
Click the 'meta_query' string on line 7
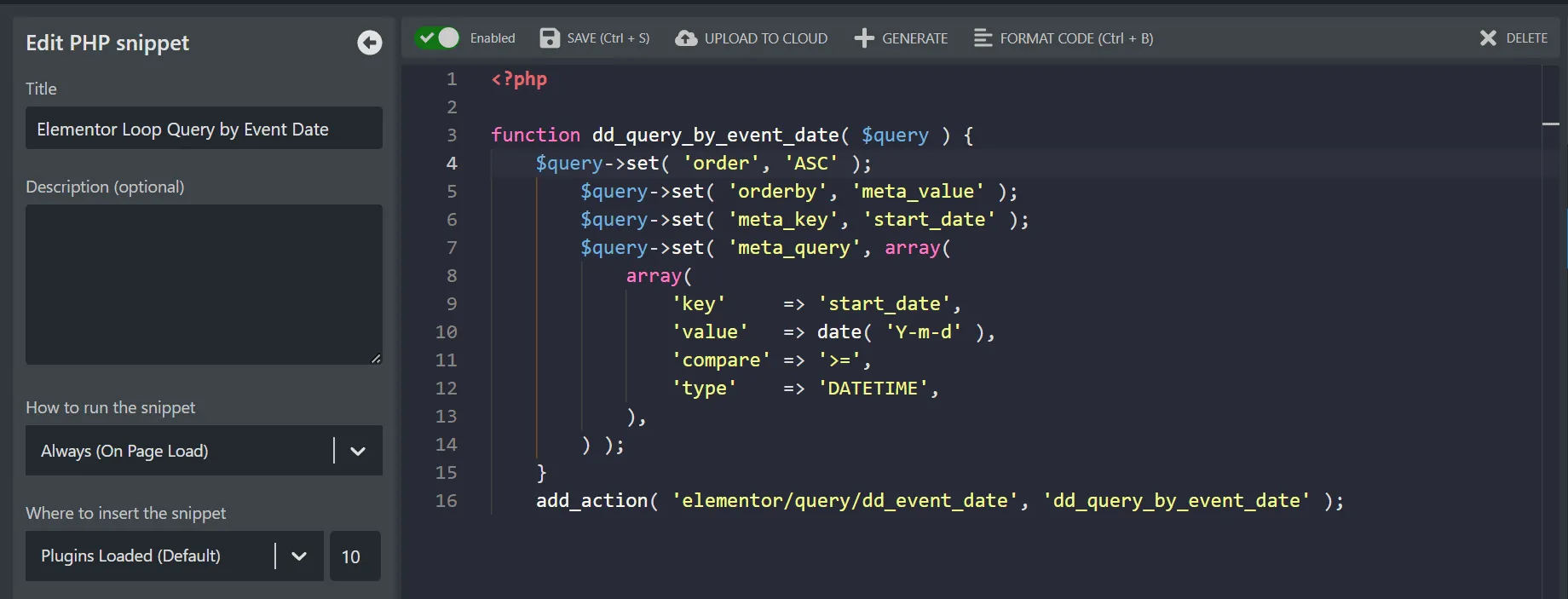tap(793, 248)
